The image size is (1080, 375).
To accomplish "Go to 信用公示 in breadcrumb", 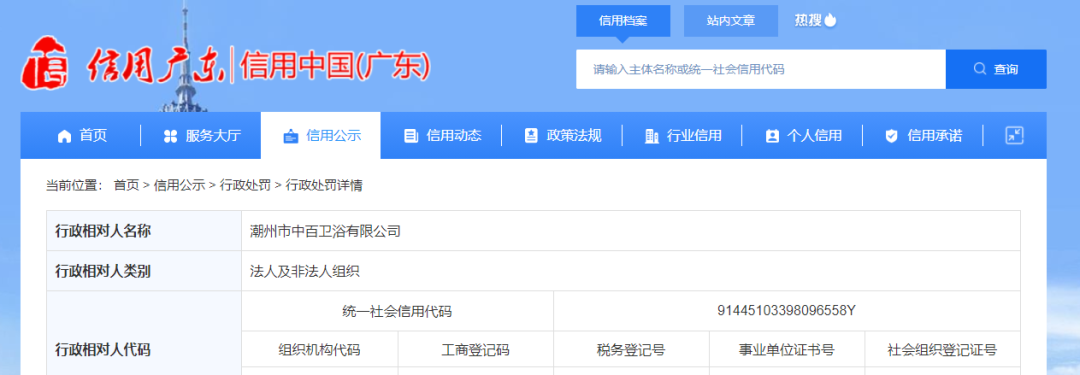I will [179, 185].
